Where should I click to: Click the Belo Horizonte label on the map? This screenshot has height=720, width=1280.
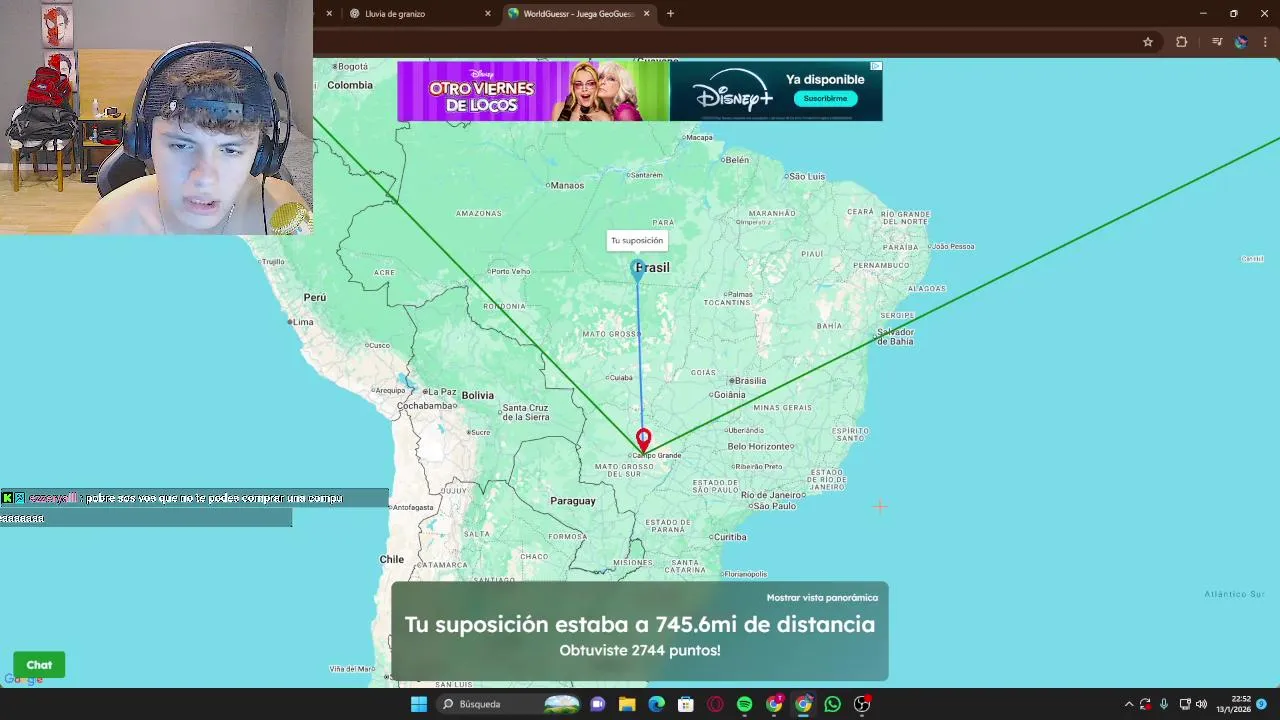761,446
